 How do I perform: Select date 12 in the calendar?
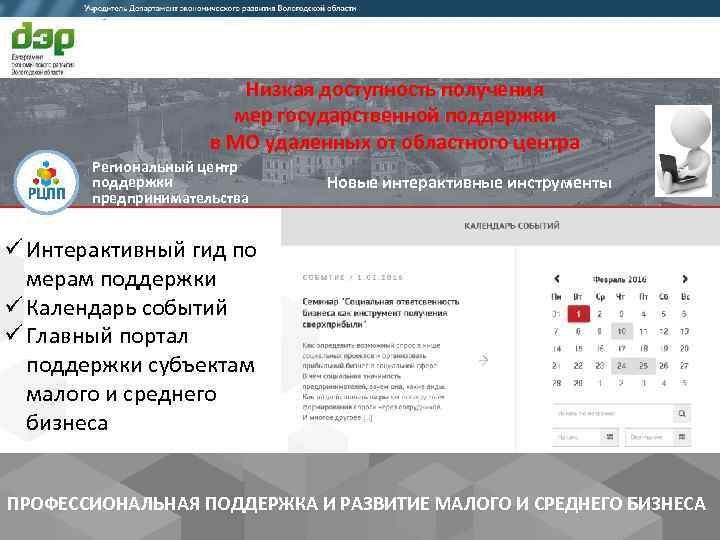(x=664, y=331)
